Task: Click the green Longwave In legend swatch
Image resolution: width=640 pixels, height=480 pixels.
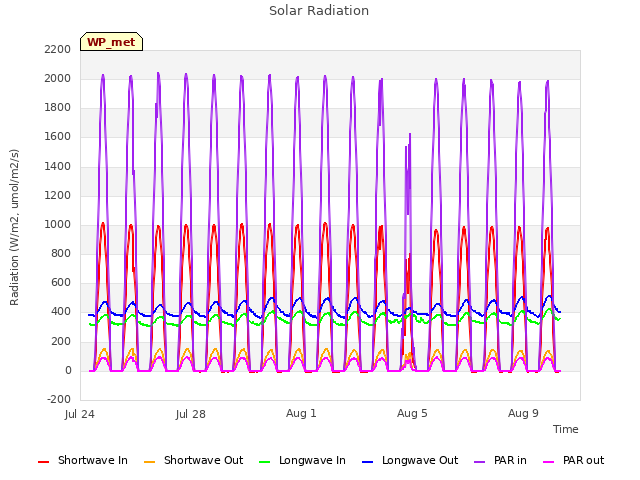Action: point(264,462)
